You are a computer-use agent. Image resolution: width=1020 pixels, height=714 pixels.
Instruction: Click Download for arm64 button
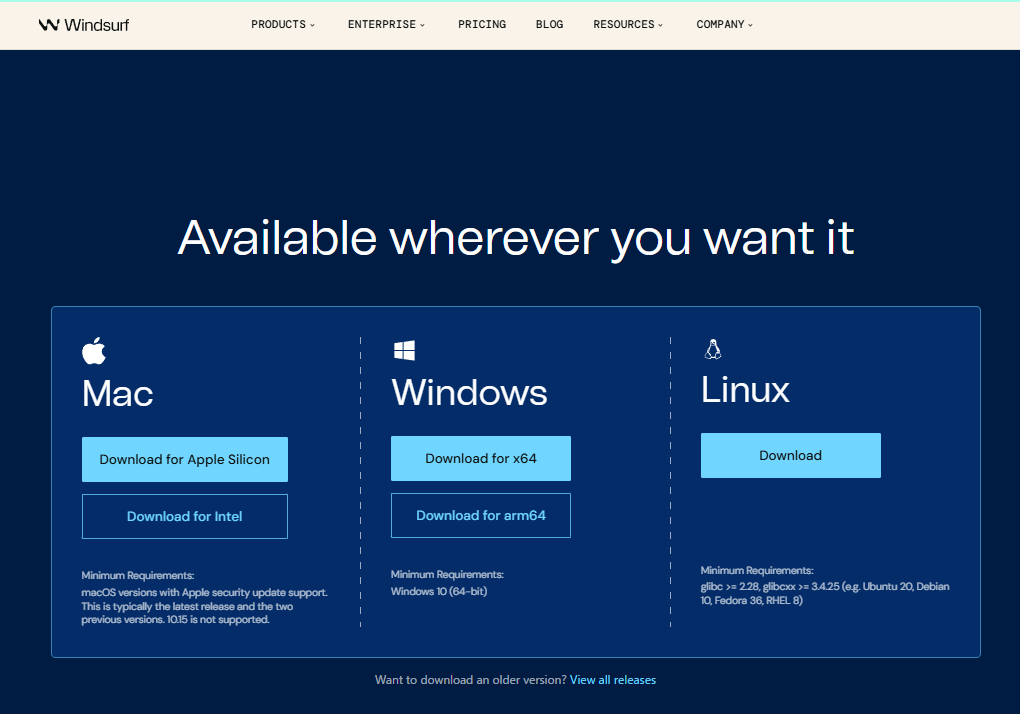click(x=481, y=516)
